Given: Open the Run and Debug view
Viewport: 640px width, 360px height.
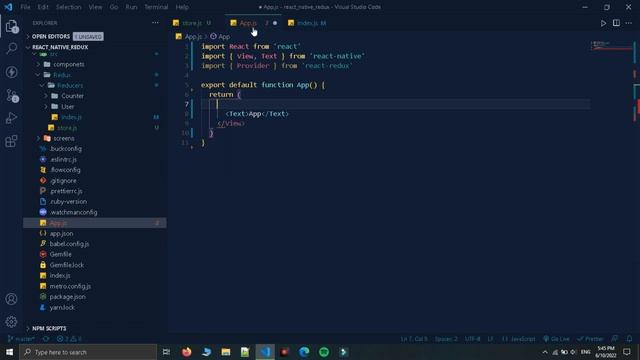Looking at the screenshot, I should 11,118.
